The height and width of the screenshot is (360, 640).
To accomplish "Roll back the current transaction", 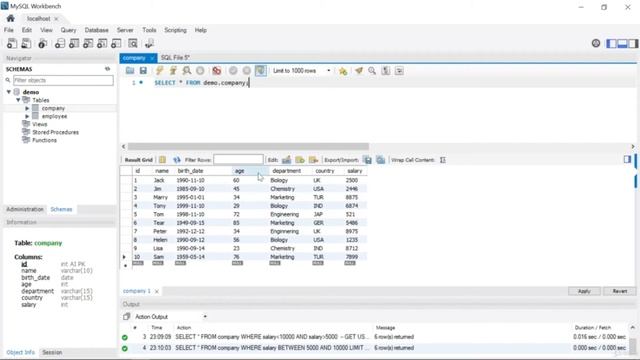I will [247, 71].
